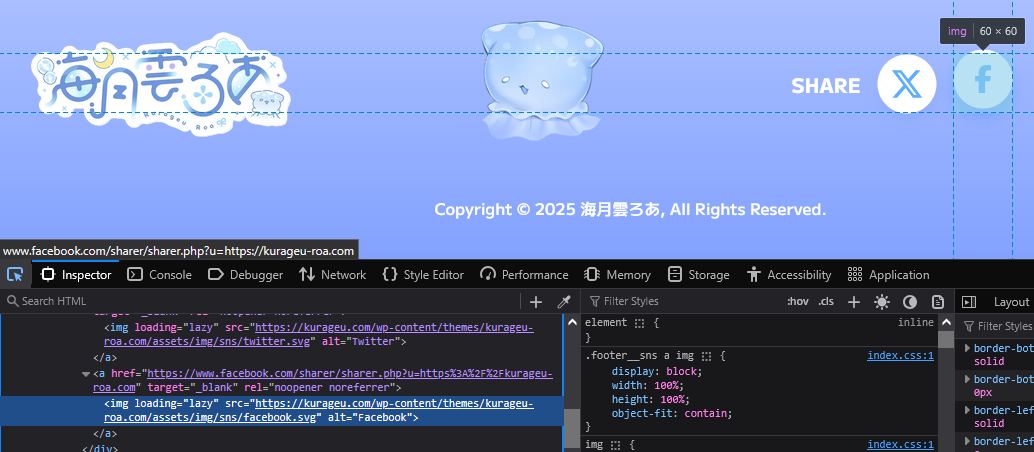Open the Accessibility tab
This screenshot has width=1034, height=452.
[789, 274]
